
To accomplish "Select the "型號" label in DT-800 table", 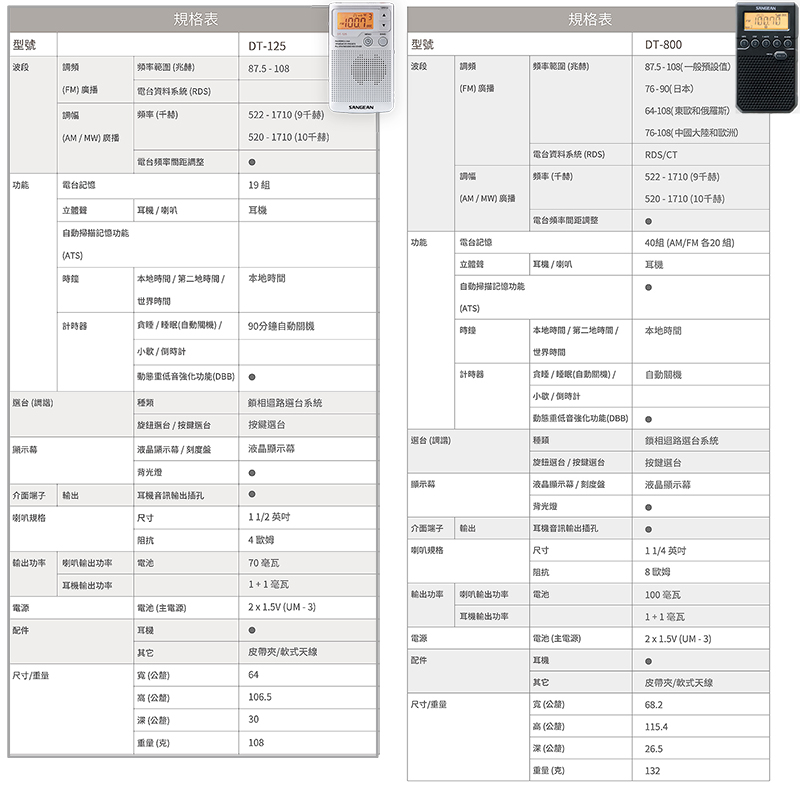I will point(422,45).
